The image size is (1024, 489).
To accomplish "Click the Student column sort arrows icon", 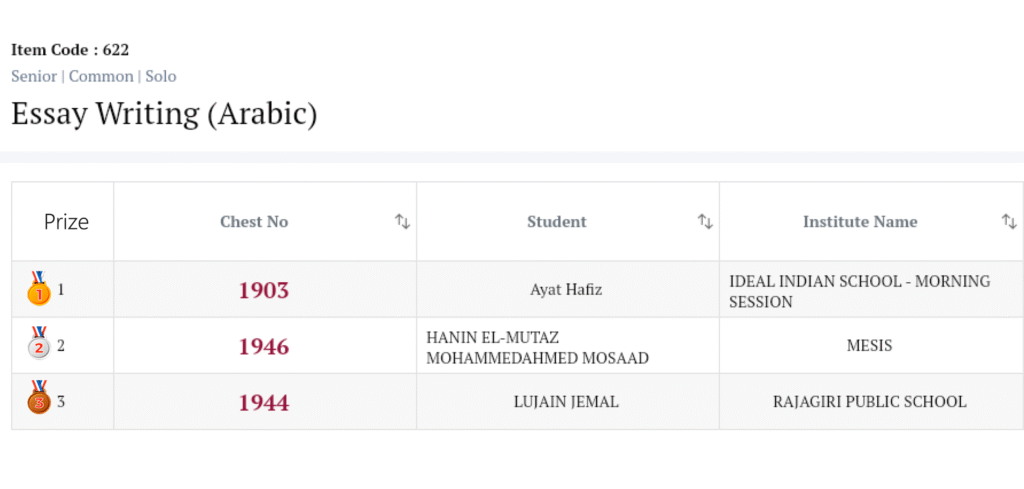I will [x=705, y=222].
